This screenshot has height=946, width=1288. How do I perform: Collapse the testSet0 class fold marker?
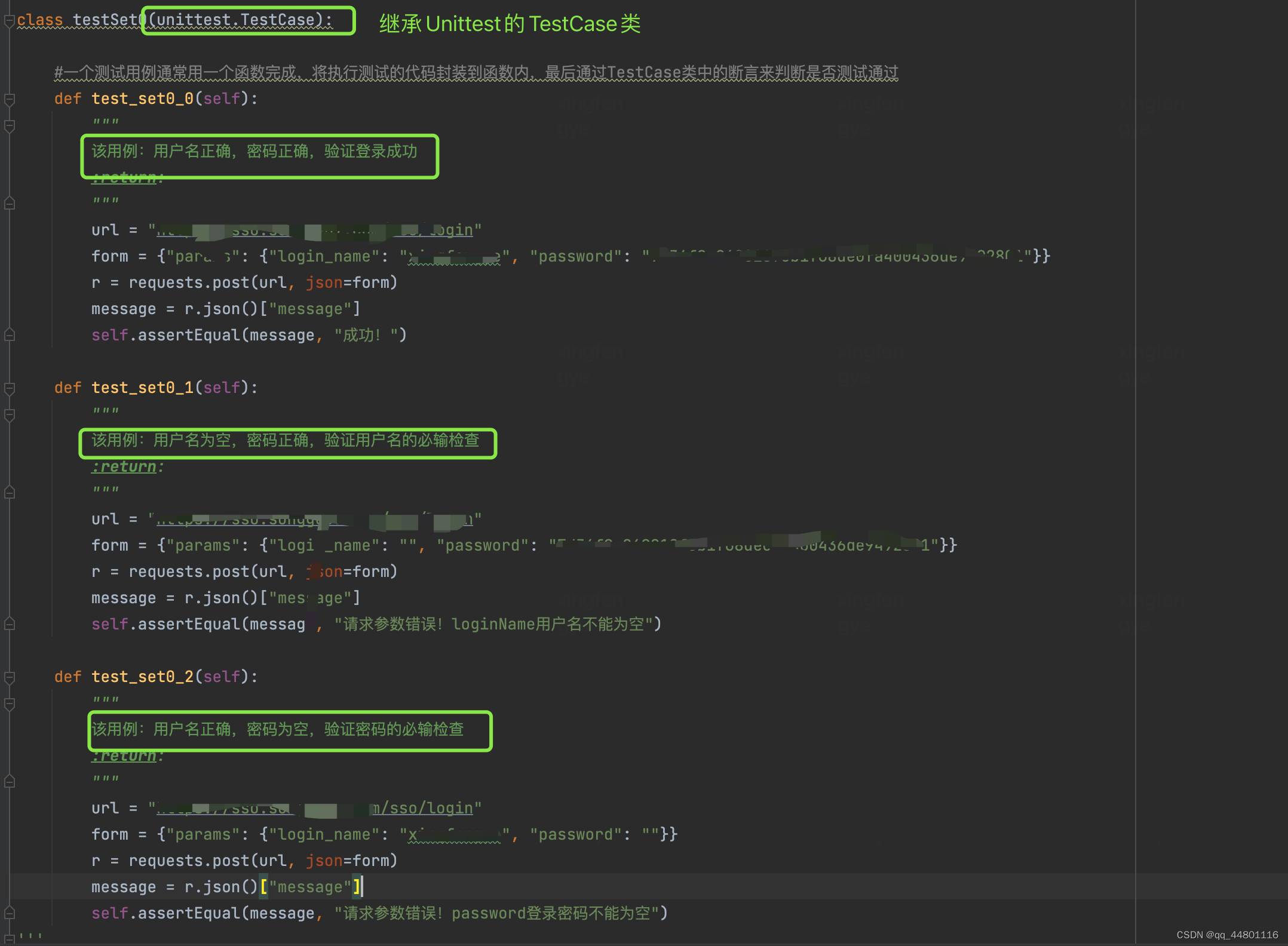pos(10,21)
